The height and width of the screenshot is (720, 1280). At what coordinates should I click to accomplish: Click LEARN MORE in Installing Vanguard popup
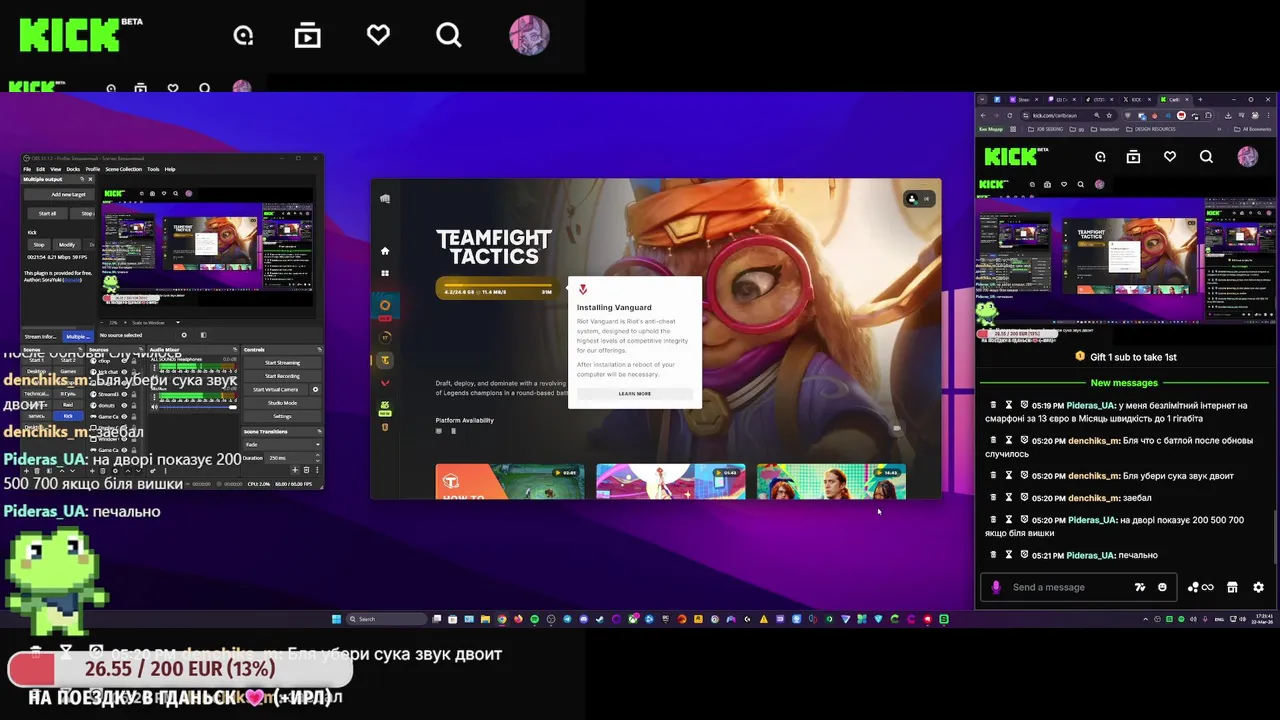(635, 393)
